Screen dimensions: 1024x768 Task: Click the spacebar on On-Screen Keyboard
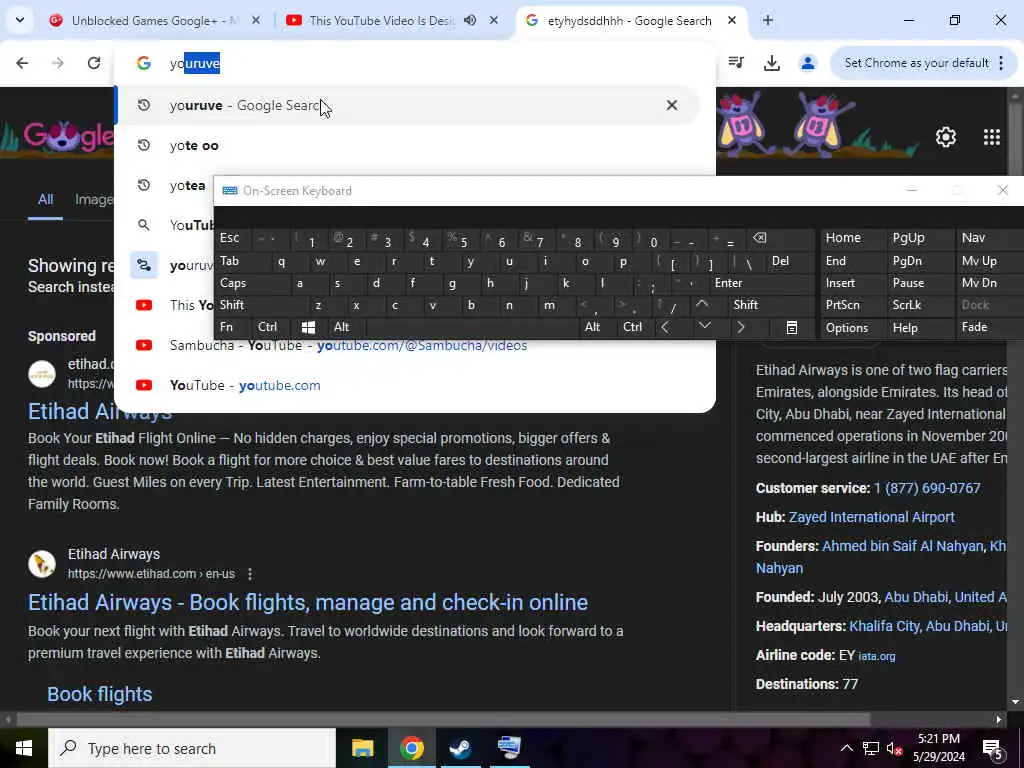pyautogui.click(x=472, y=327)
